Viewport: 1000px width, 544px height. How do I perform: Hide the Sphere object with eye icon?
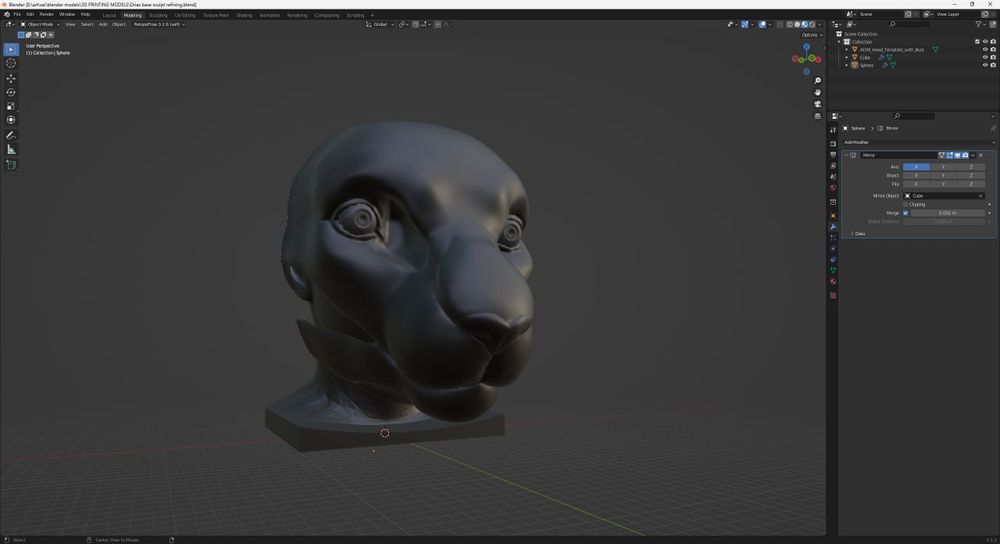tap(985, 65)
